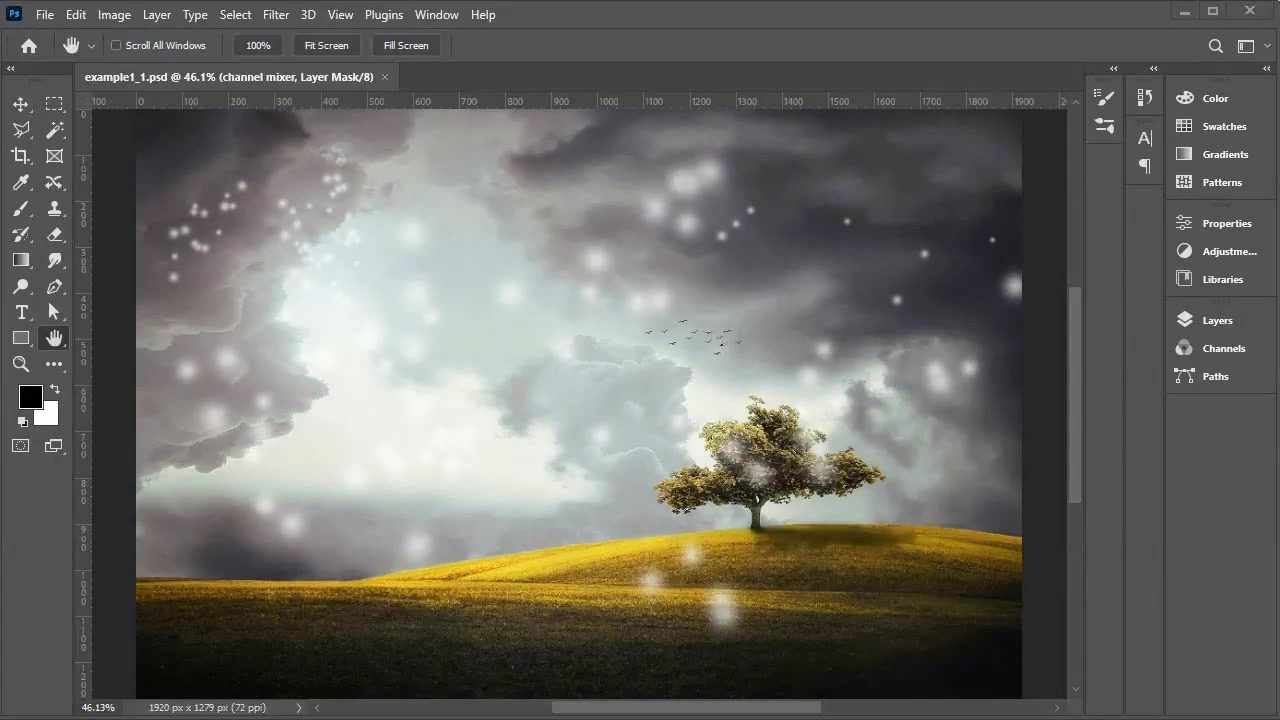This screenshot has width=1280, height=720.
Task: Click the Fit Screen button
Action: pyautogui.click(x=326, y=45)
